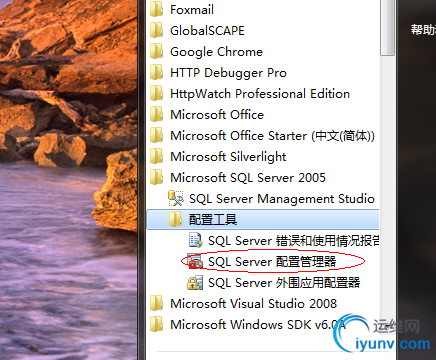
Task: Click the SQL Server 配置管理器 toolbox icon
Action: [195, 261]
